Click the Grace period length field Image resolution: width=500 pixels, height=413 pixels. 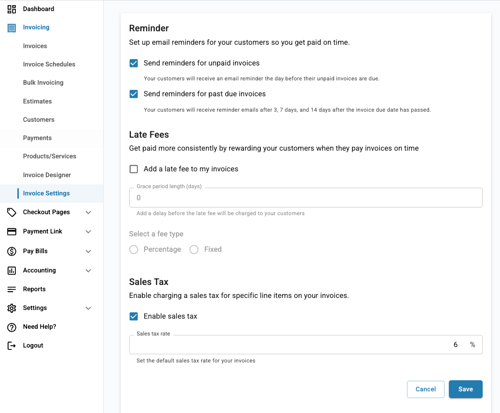click(306, 198)
